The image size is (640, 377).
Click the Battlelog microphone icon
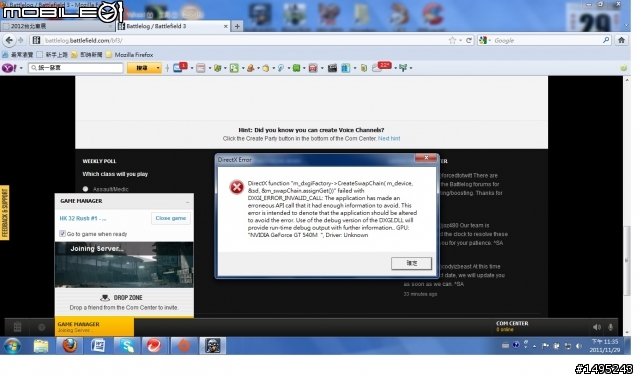click(611, 327)
